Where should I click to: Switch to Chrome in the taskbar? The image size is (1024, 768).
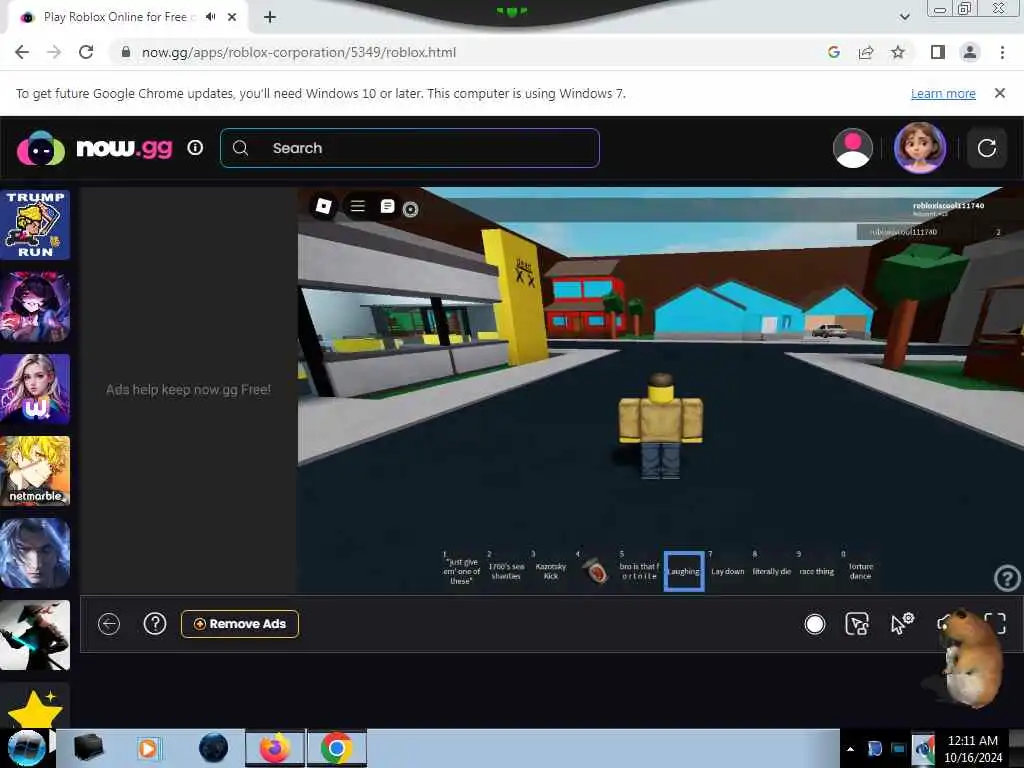point(336,748)
